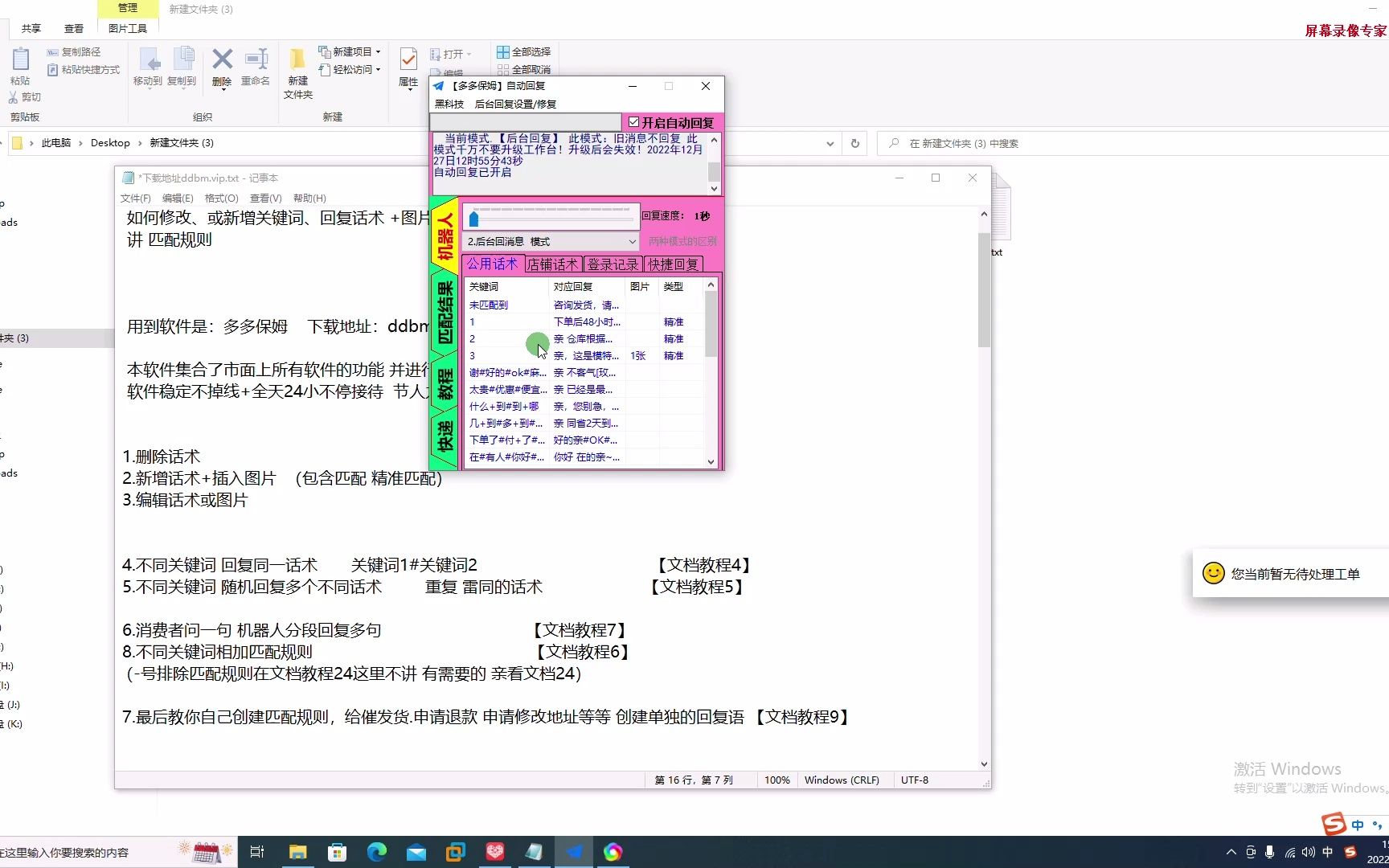
Task: Click Paste Shortcut (粘贴快捷方式) in ribbon
Action: click(x=83, y=70)
